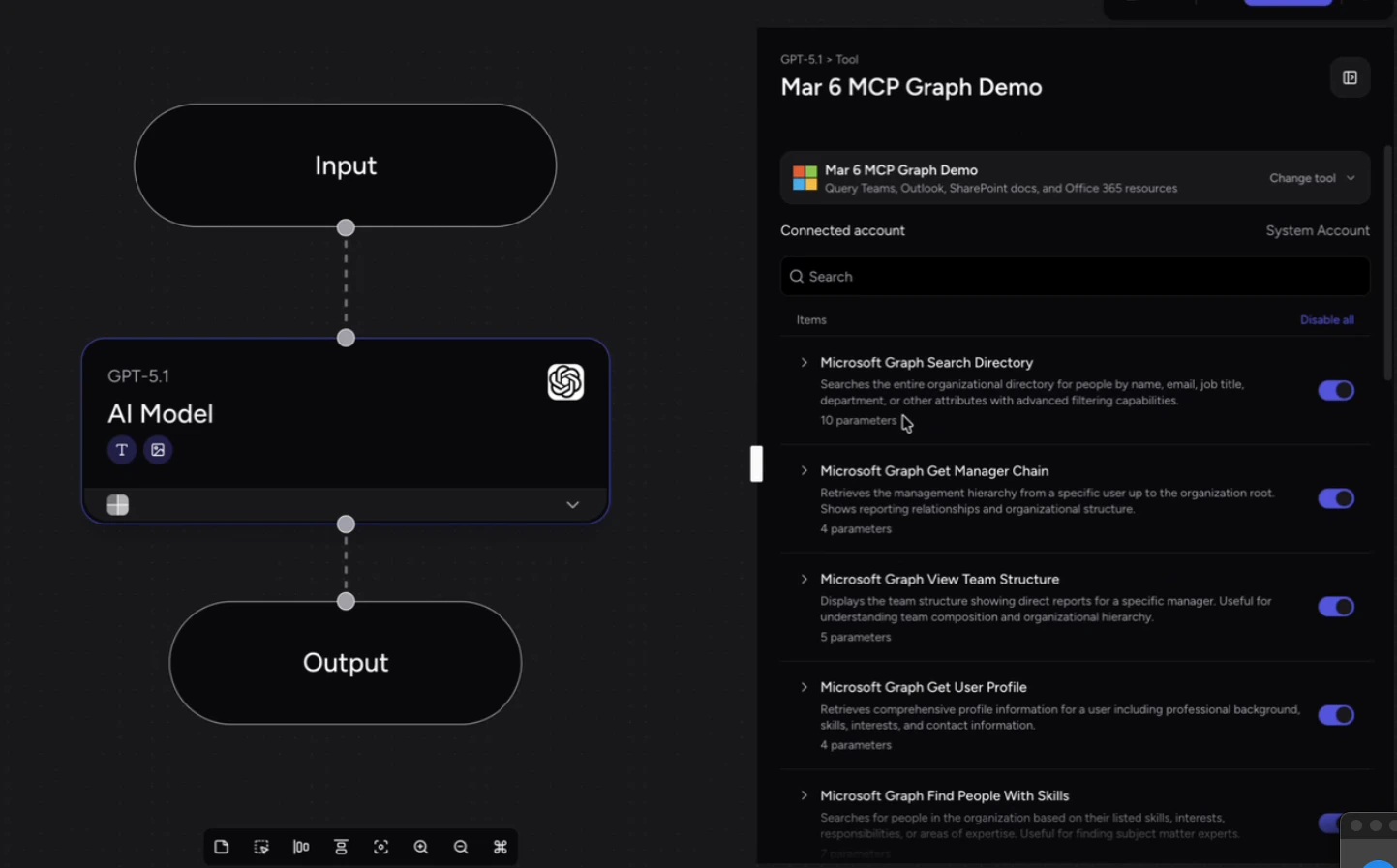This screenshot has width=1397, height=868.
Task: Click the zoom in magnifier icon
Action: 420,847
